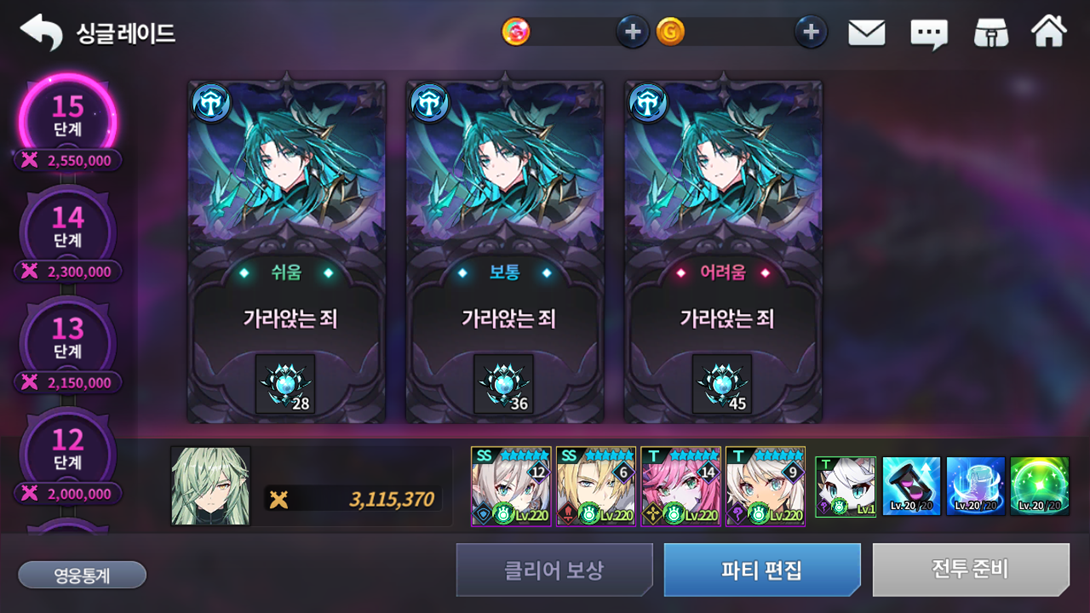Add rubies with the plus button
The width and height of the screenshot is (1090, 613).
click(632, 32)
